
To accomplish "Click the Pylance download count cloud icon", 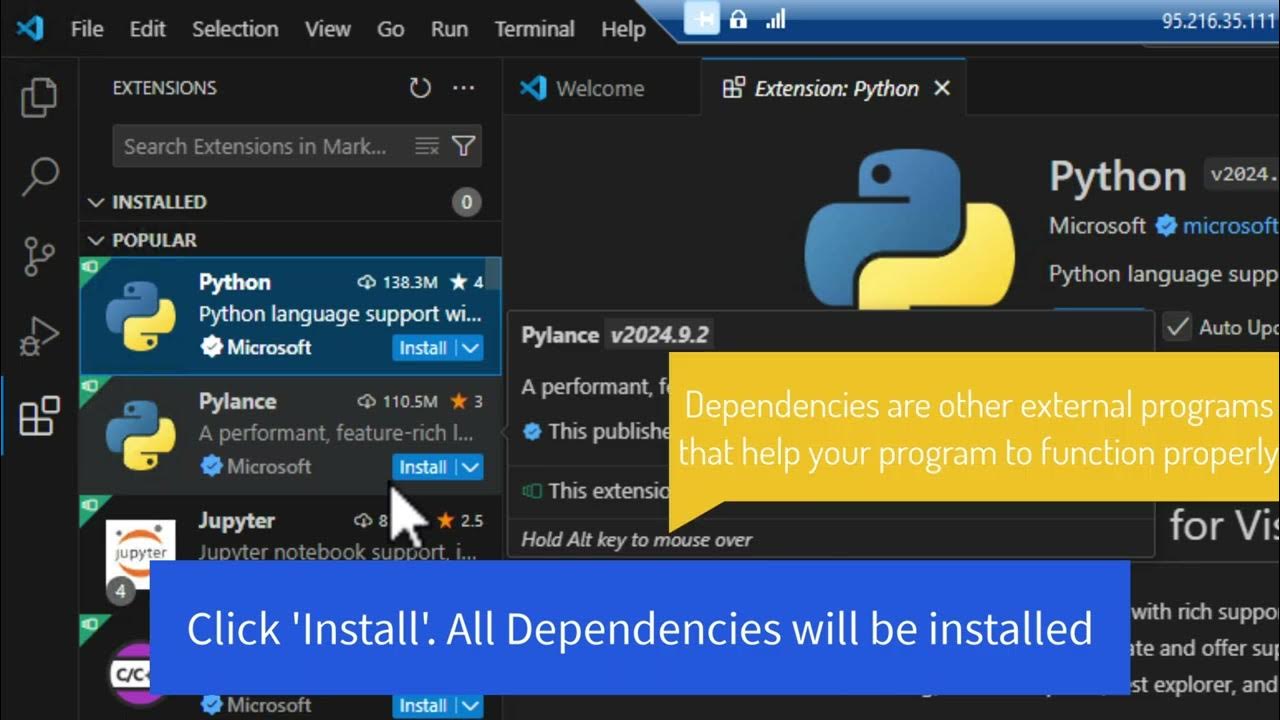I will pos(366,401).
